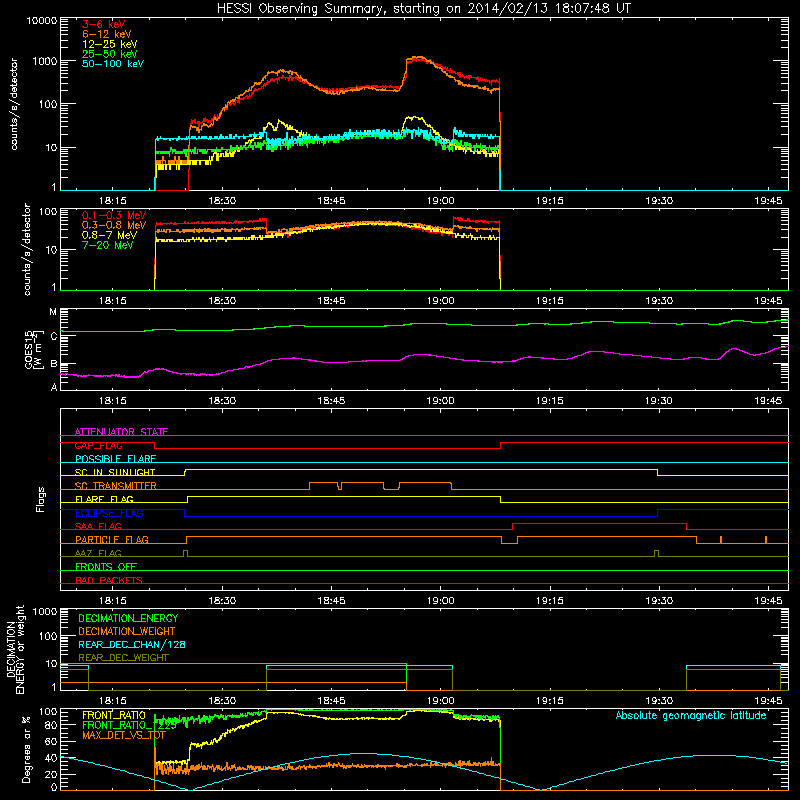Click the SC_IN_SUNLIGHT flag label

click(x=115, y=472)
